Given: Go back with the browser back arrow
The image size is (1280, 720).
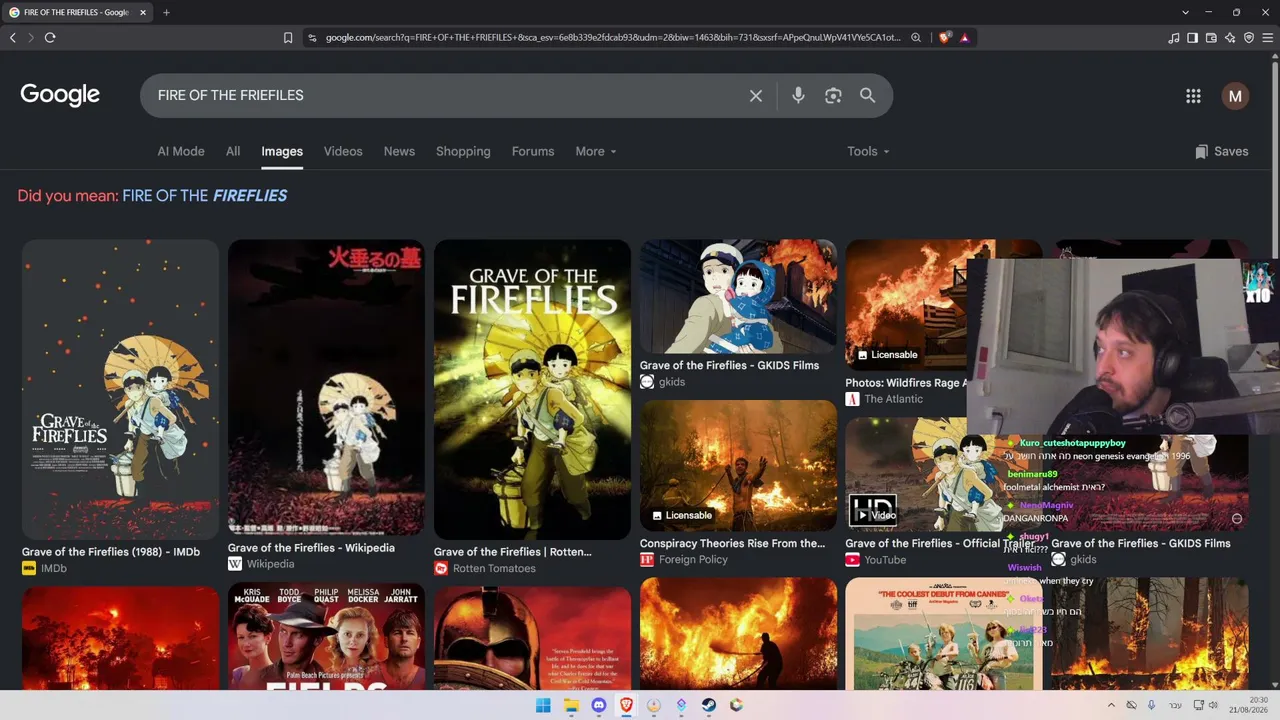Looking at the screenshot, I should pos(13,38).
